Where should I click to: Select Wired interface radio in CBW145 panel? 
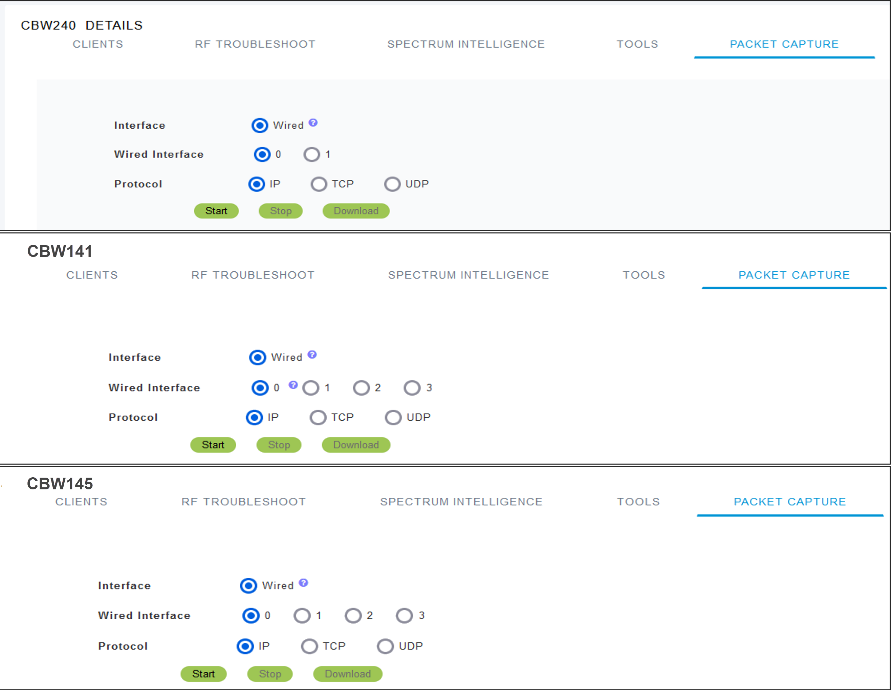pos(248,586)
